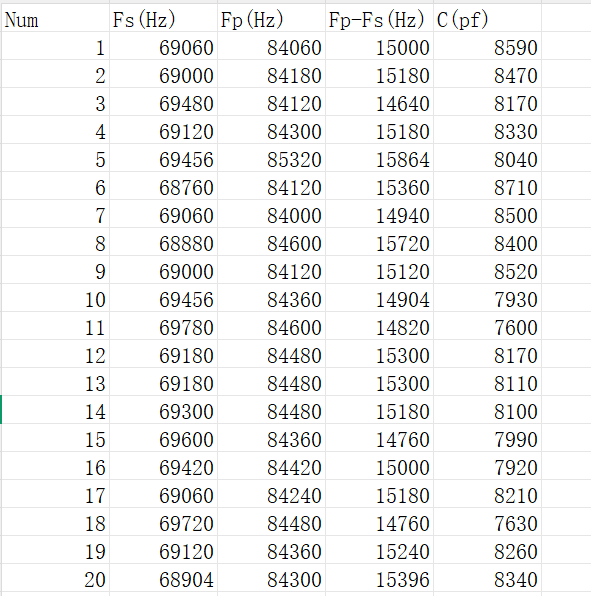Select the Fp cell with 84240
The image size is (591, 596).
point(271,494)
